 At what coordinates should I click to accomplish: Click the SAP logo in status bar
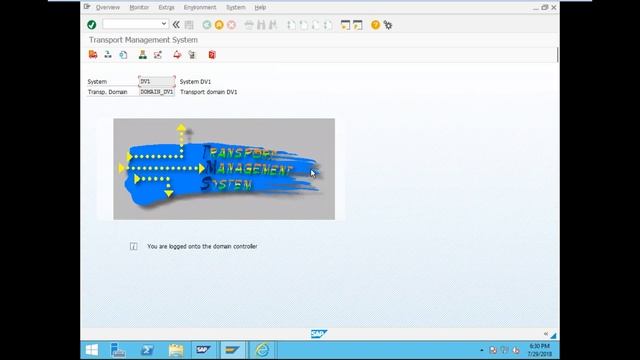(319, 334)
